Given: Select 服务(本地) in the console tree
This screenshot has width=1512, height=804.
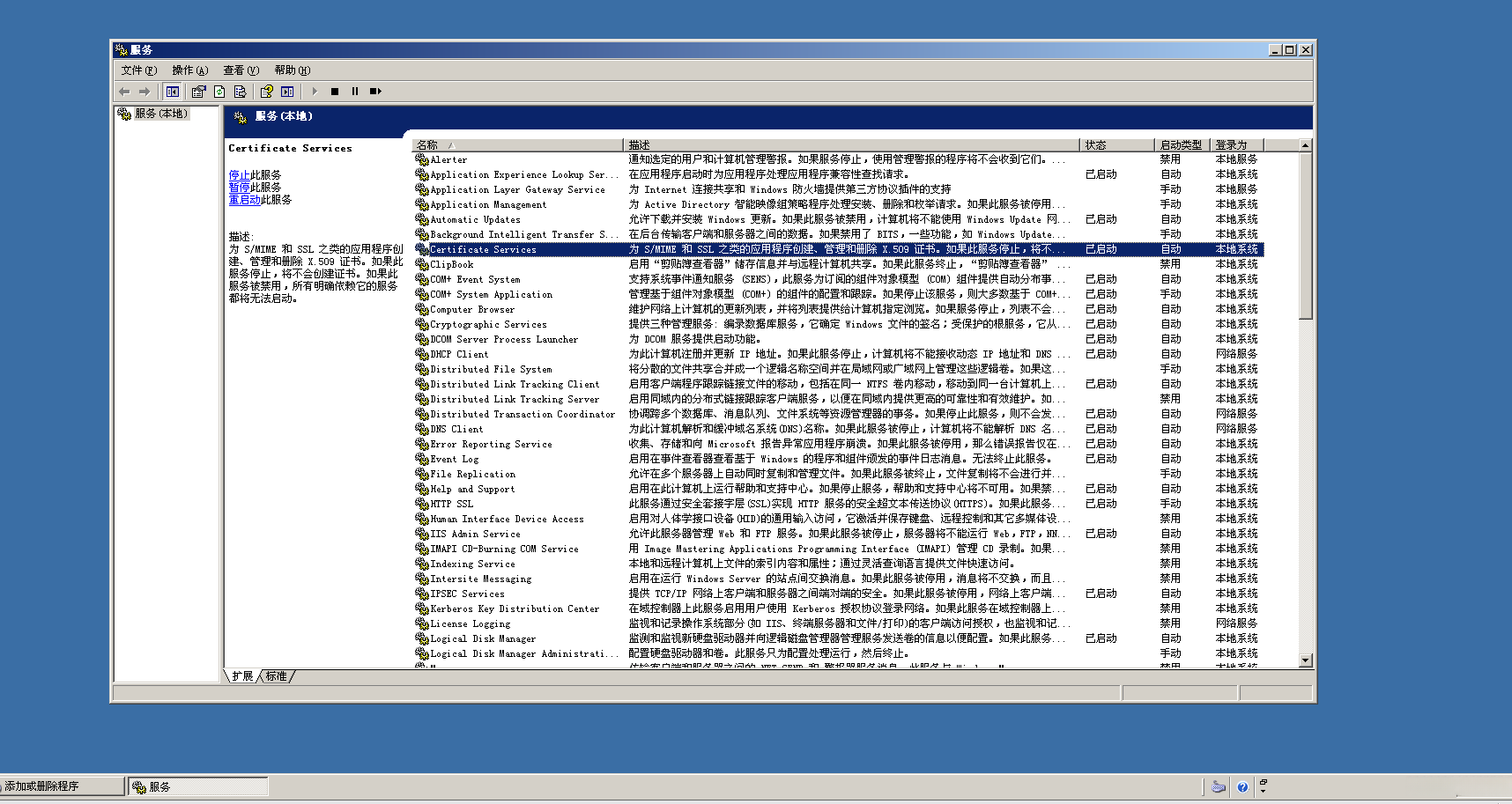Looking at the screenshot, I should coord(160,114).
